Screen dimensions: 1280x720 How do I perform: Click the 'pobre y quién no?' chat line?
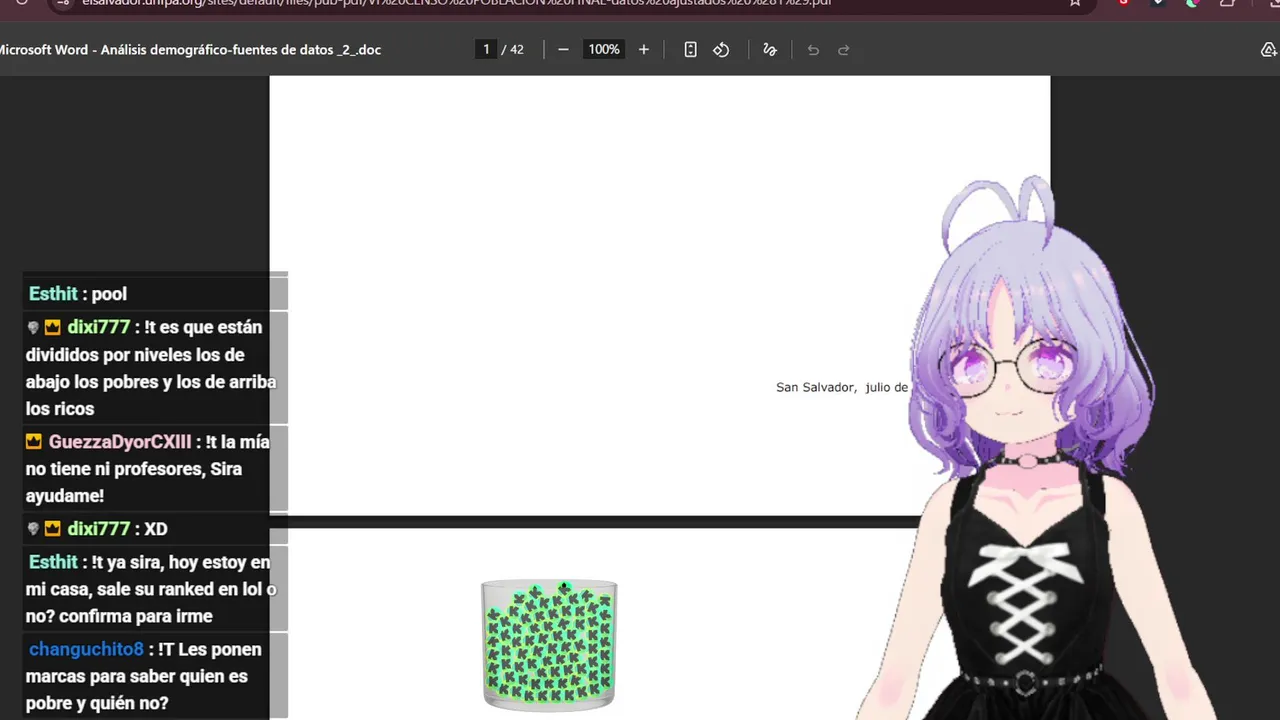point(97,704)
